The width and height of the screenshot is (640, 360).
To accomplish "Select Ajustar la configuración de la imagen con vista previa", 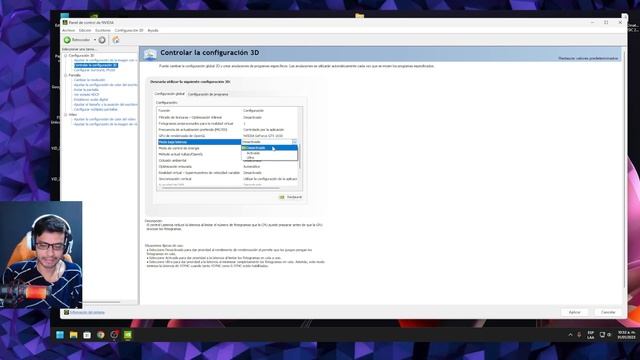I will 105,60.
